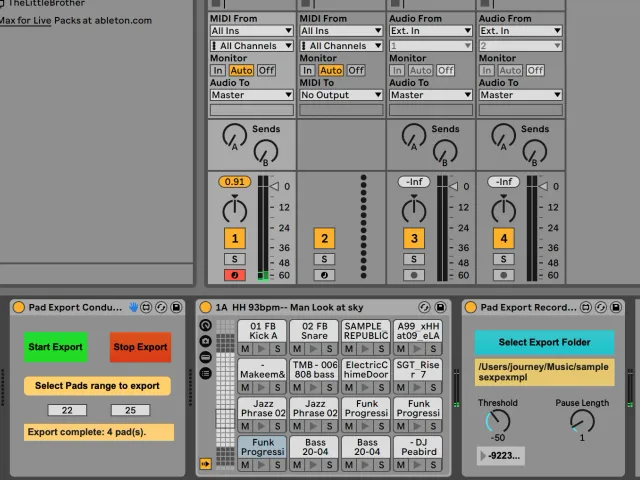Open track 2 MIDI From All Ins dropdown
This screenshot has height=480, width=640.
(341, 31)
